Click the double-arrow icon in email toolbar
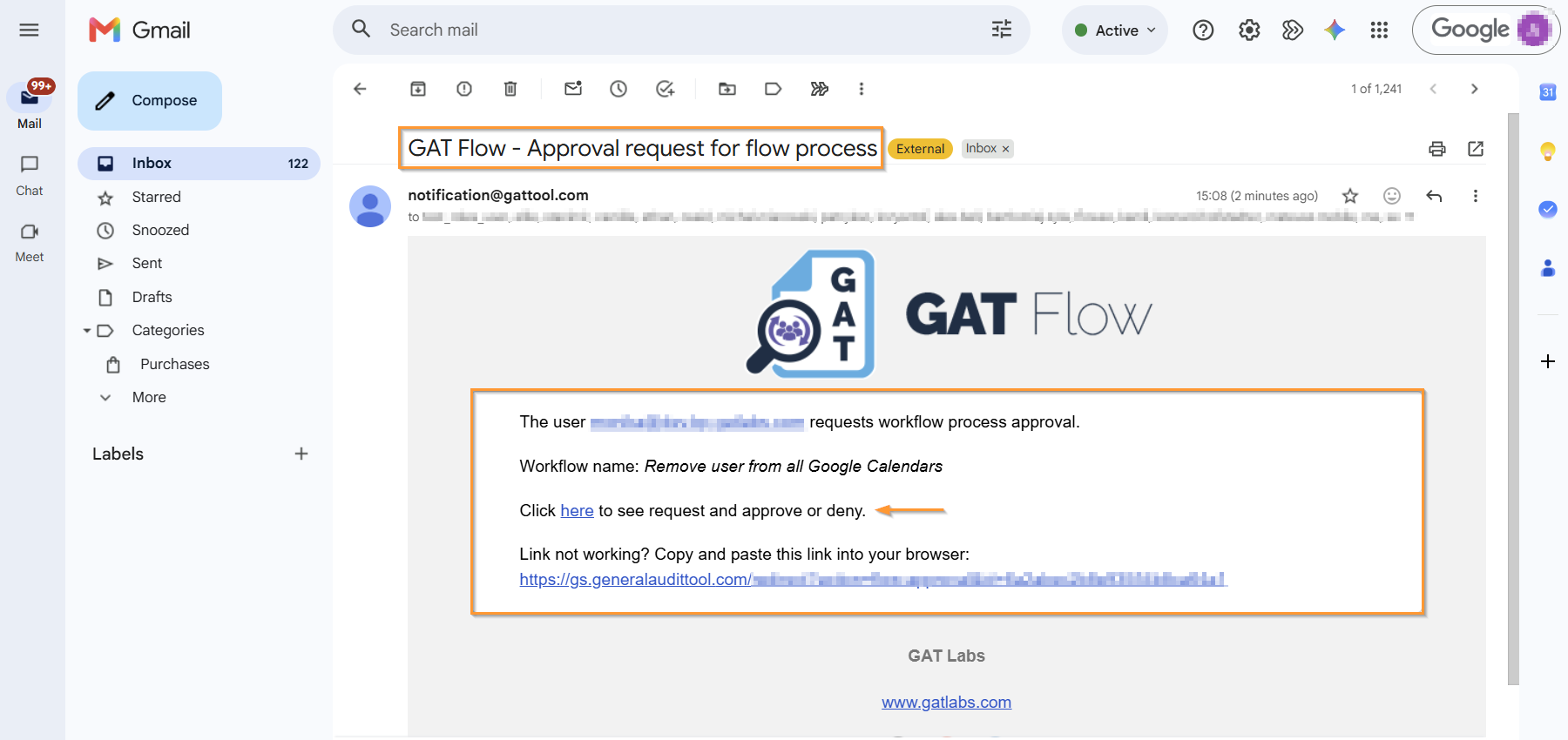Image resolution: width=1568 pixels, height=740 pixels. click(819, 89)
